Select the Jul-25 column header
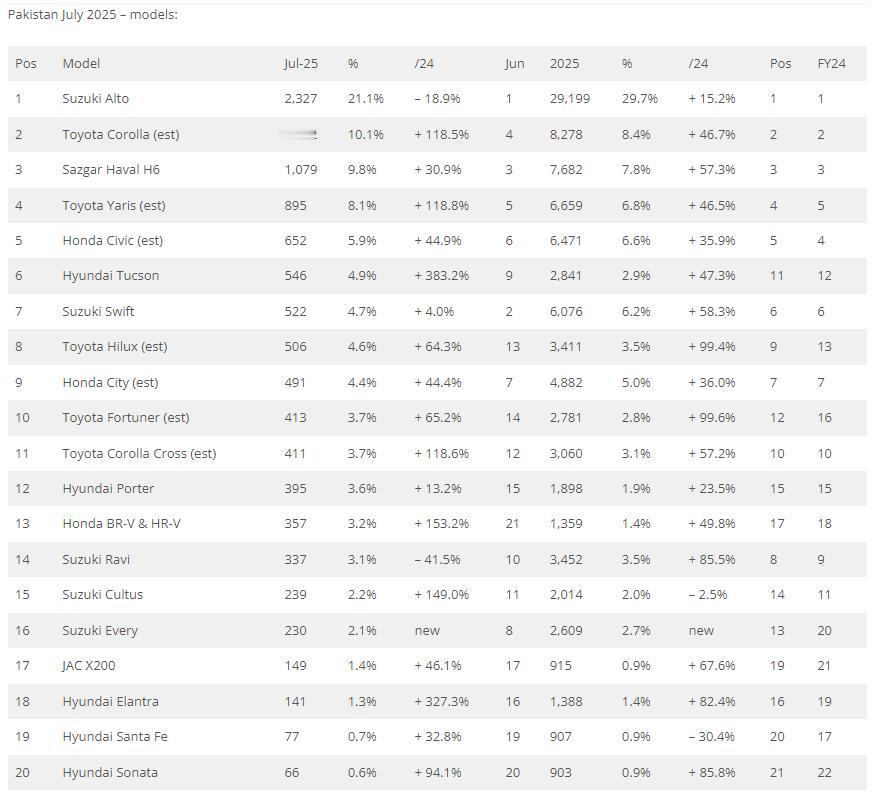The image size is (882, 792). tap(301, 64)
